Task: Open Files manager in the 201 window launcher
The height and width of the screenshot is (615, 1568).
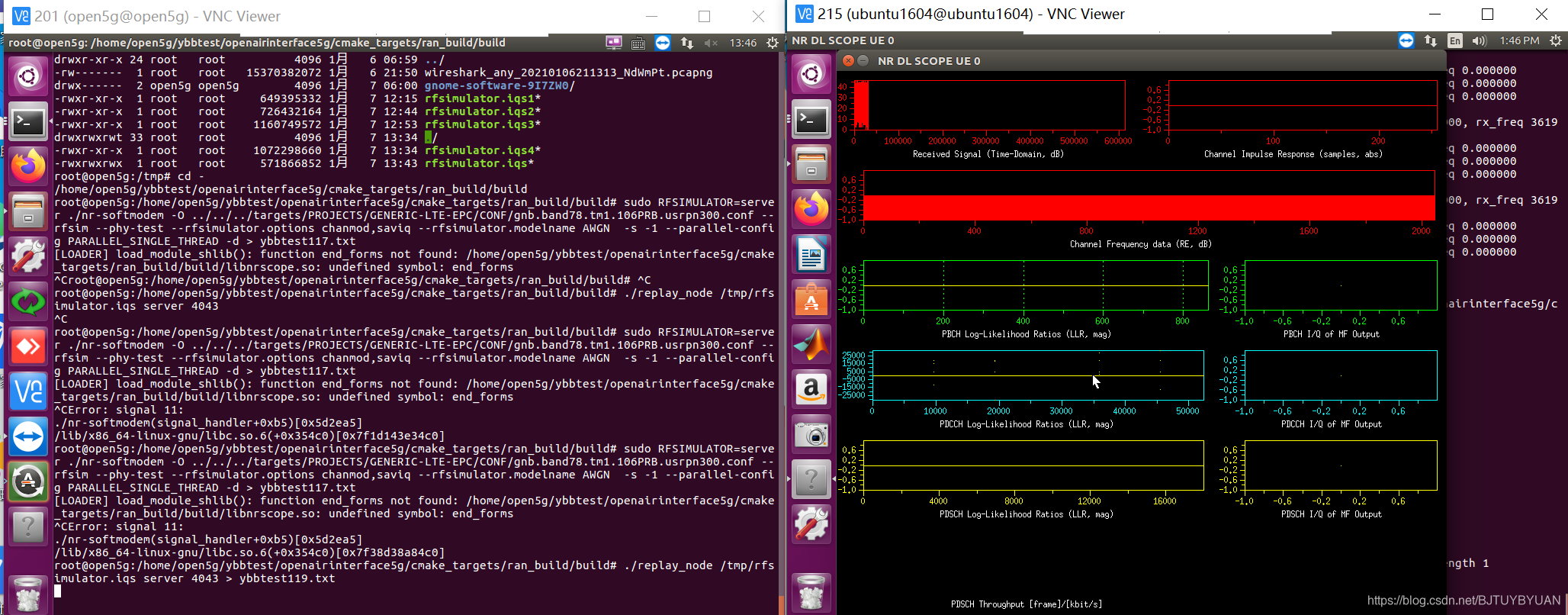Action: [x=28, y=211]
